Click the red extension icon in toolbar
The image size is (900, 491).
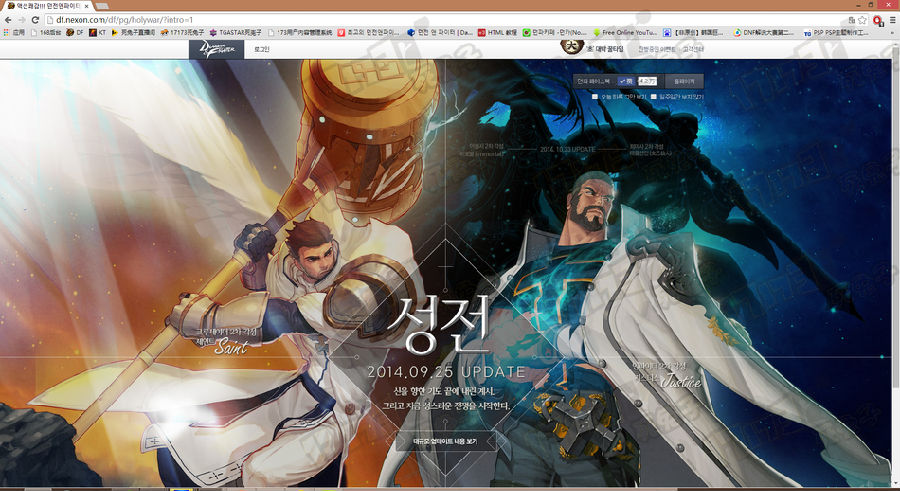click(878, 21)
